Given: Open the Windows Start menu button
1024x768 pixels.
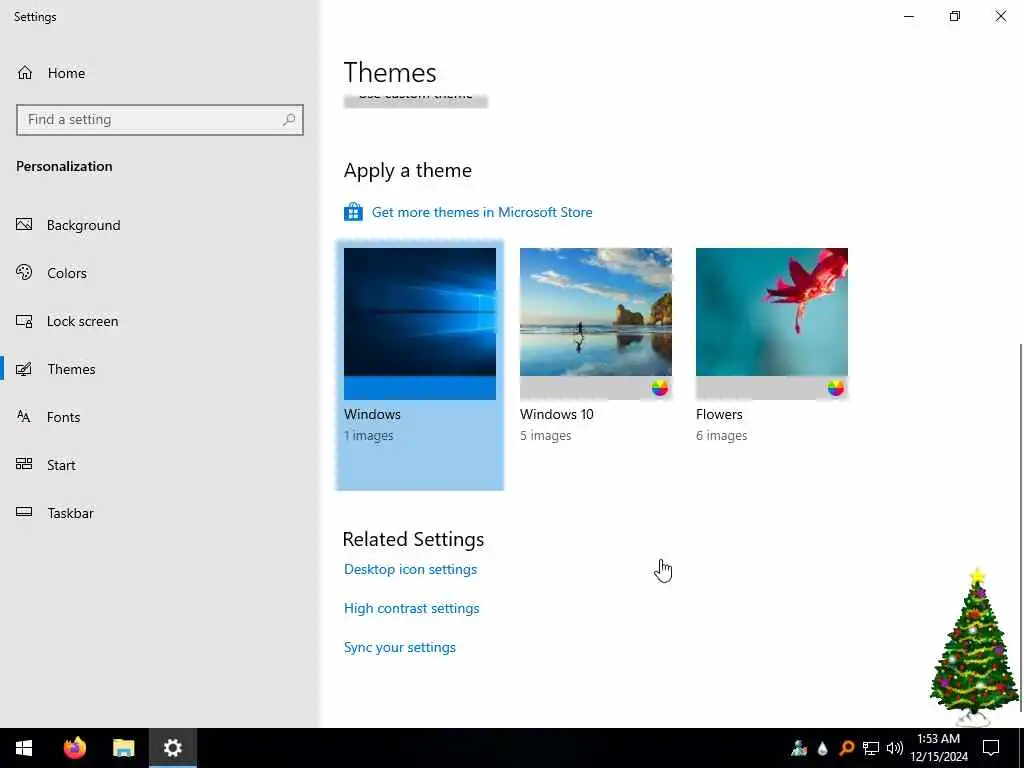Looking at the screenshot, I should coord(24,748).
